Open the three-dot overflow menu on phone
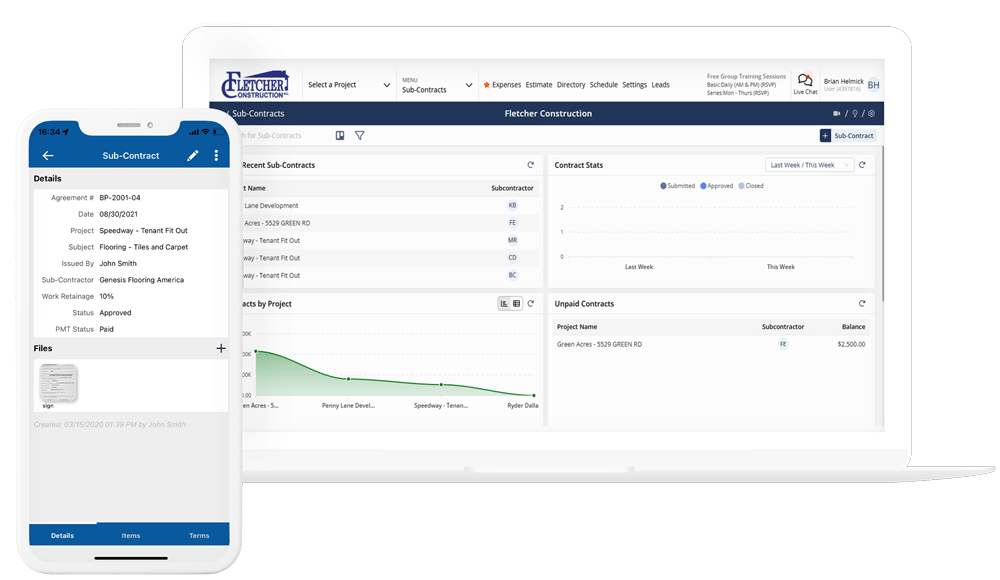Screen dimensions: 1000x580 click(x=216, y=156)
